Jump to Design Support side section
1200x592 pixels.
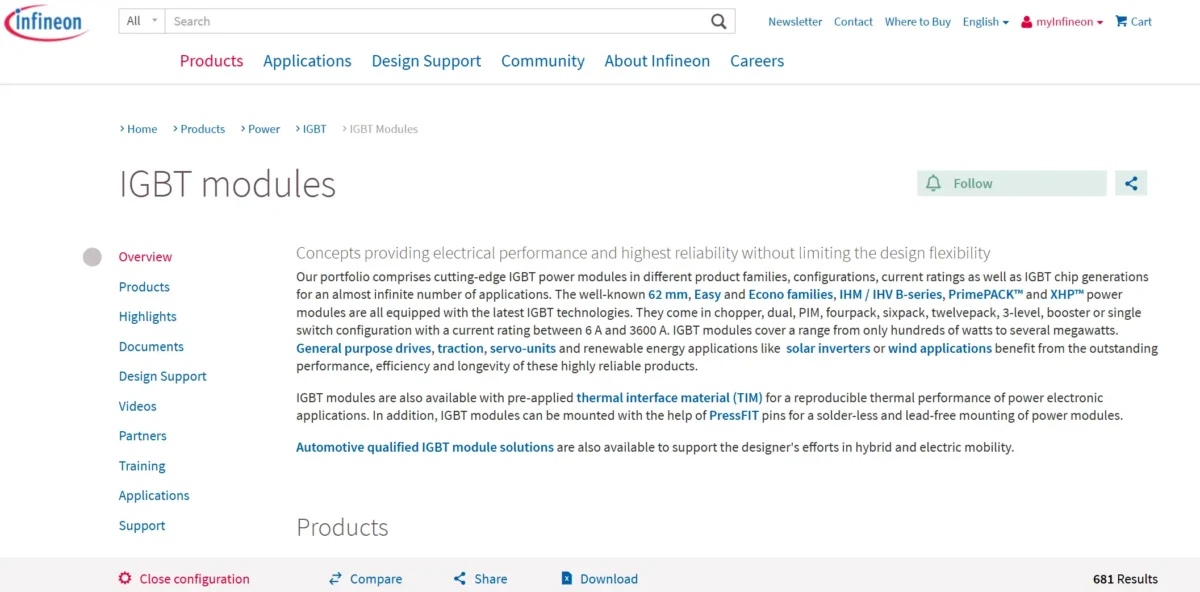tap(163, 376)
